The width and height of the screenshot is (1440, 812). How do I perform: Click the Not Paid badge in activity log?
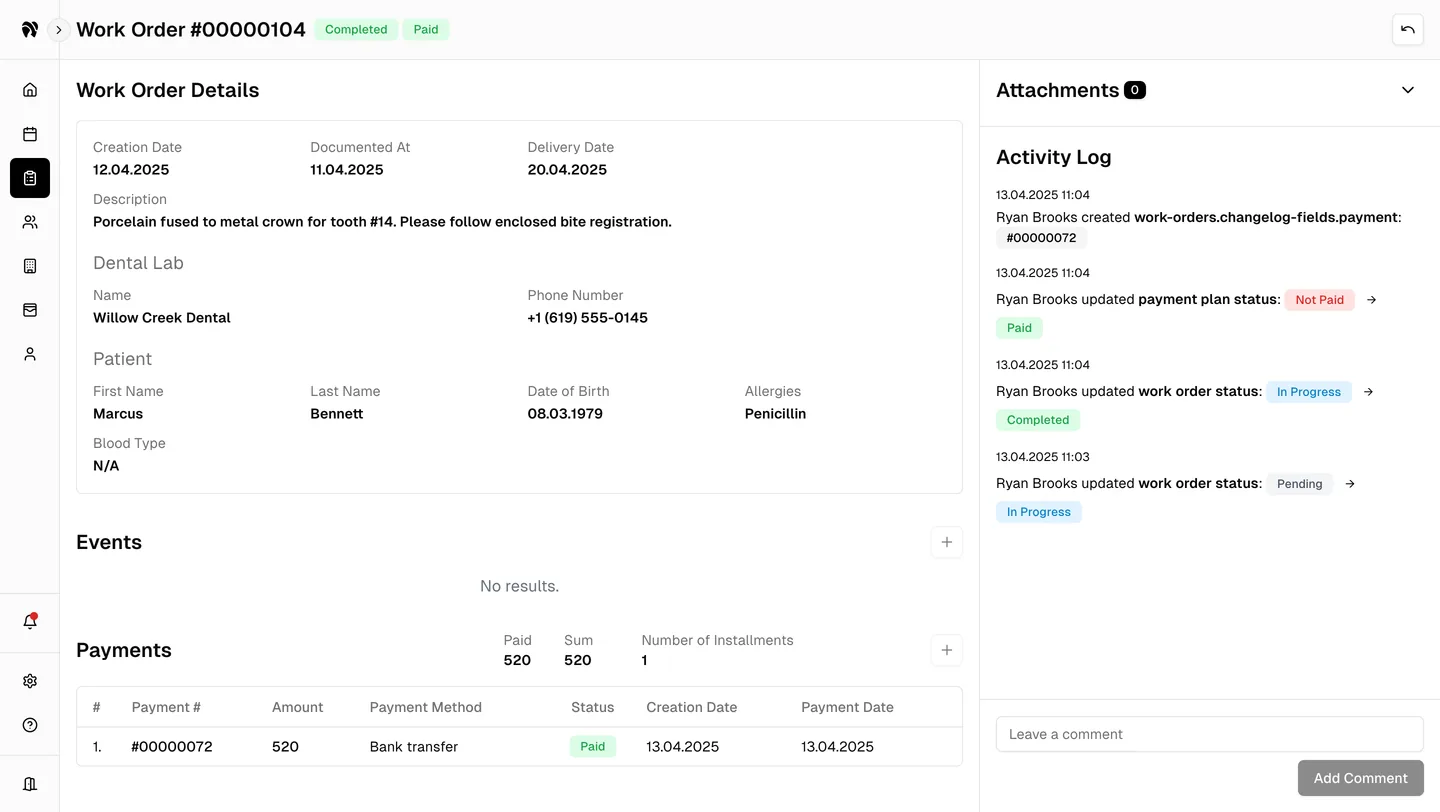pyautogui.click(x=1320, y=300)
